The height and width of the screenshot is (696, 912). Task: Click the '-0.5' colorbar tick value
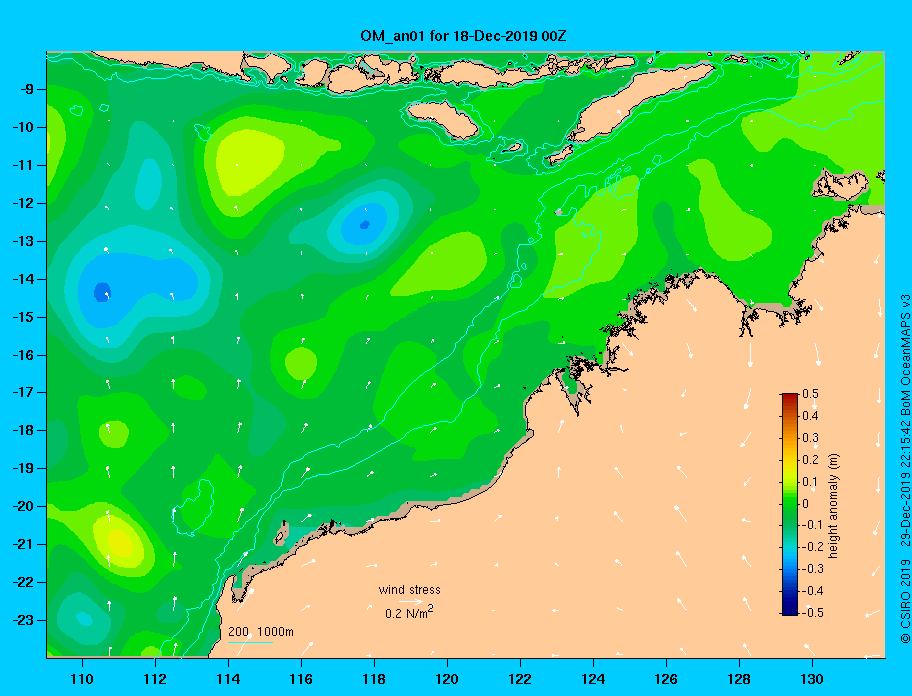[813, 613]
